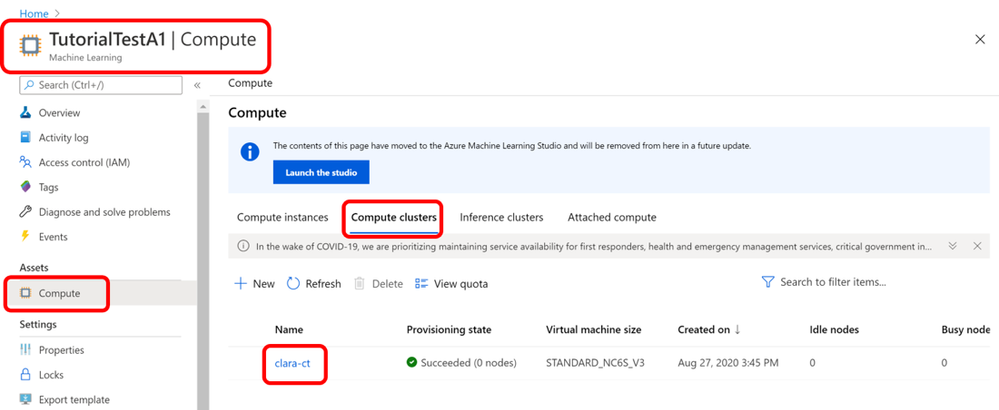Image resolution: width=999 pixels, height=410 pixels.
Task: Click the Search to filter items field
Action: point(833,282)
